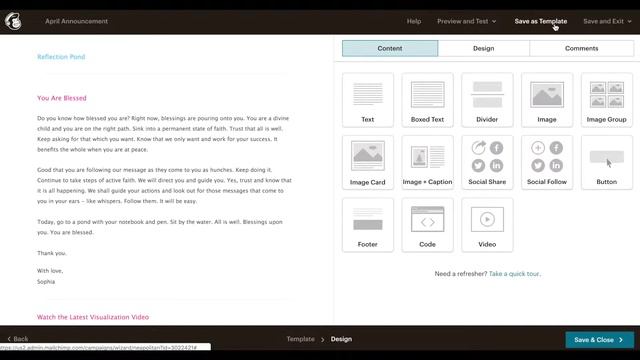Screen dimensions: 640x360
Task: Click the Watch the Latest Visualization Video heading
Action: click(x=93, y=317)
